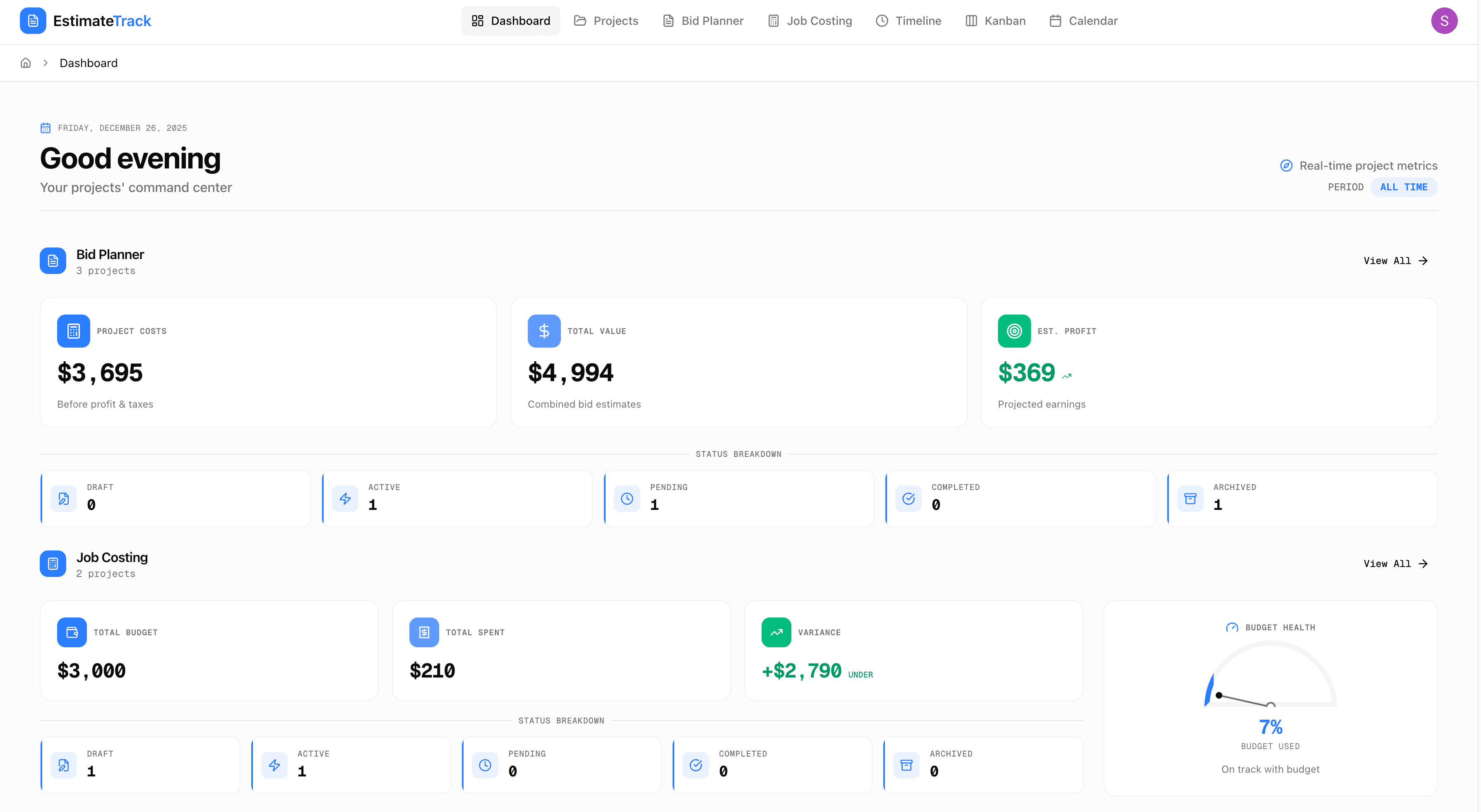
Task: Click the Bid Planner document icon
Action: pyautogui.click(x=52, y=260)
